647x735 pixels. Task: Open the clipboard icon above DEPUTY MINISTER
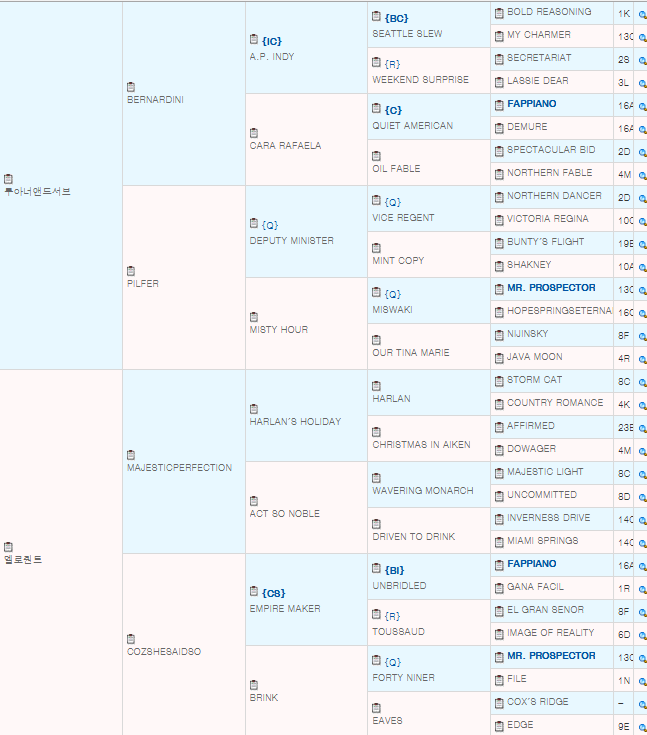254,223
